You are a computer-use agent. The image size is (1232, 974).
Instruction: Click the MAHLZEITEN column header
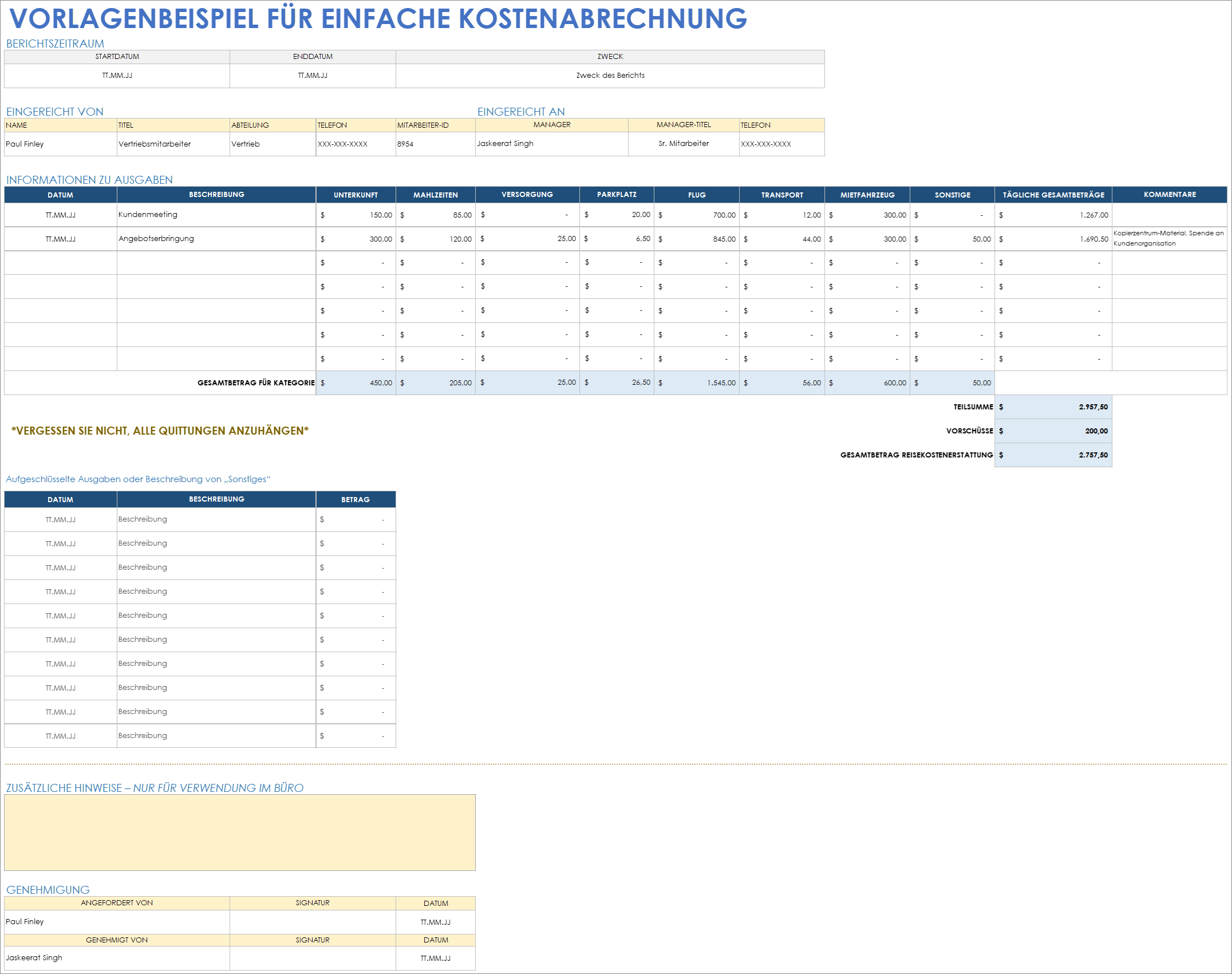click(x=435, y=195)
